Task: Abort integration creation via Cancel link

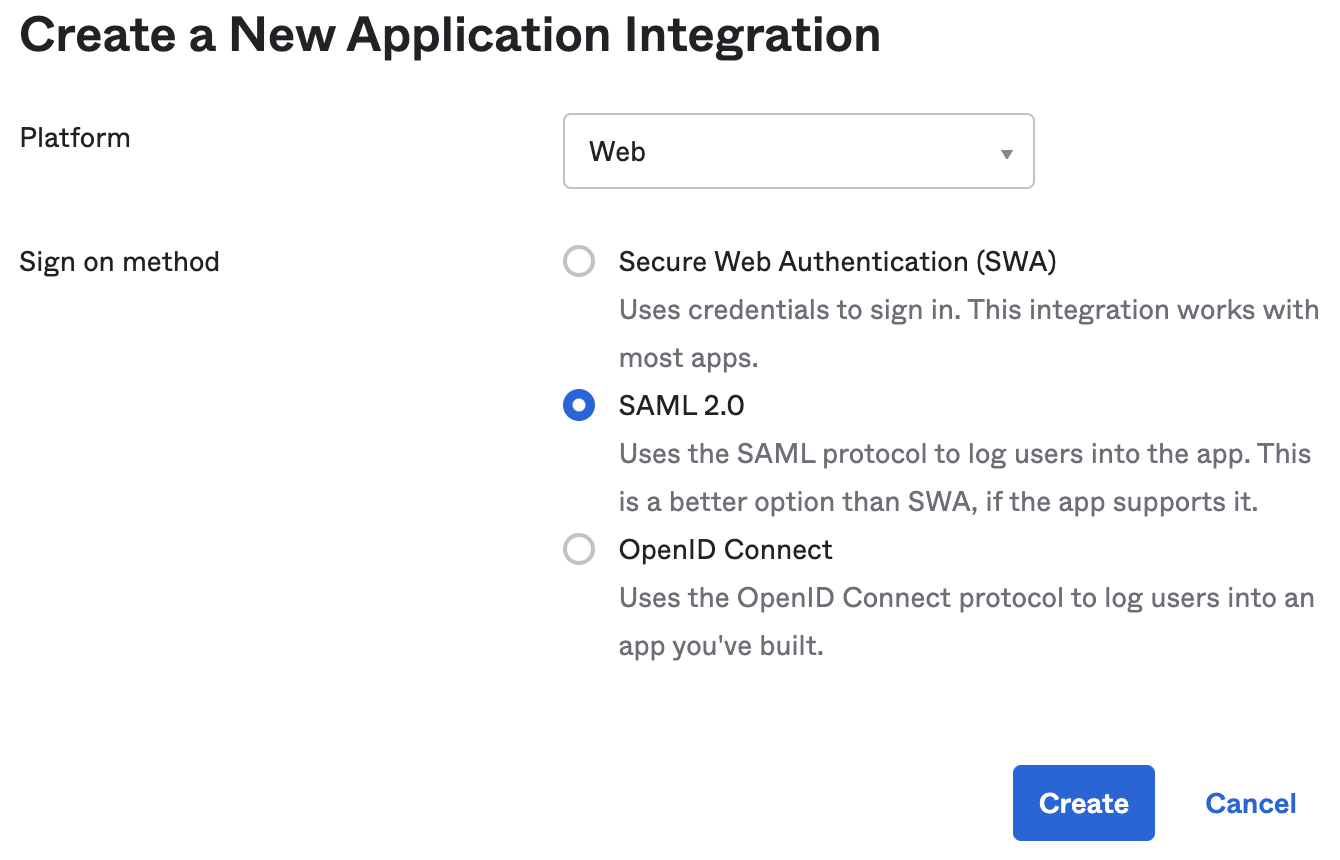Action: (x=1250, y=802)
